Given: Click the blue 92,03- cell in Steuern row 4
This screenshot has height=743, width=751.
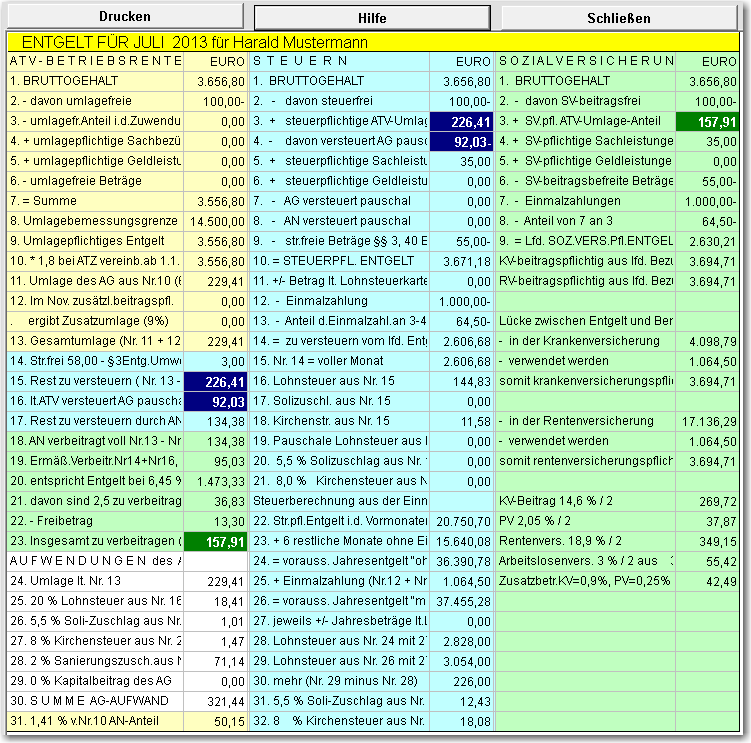Looking at the screenshot, I should (461, 142).
